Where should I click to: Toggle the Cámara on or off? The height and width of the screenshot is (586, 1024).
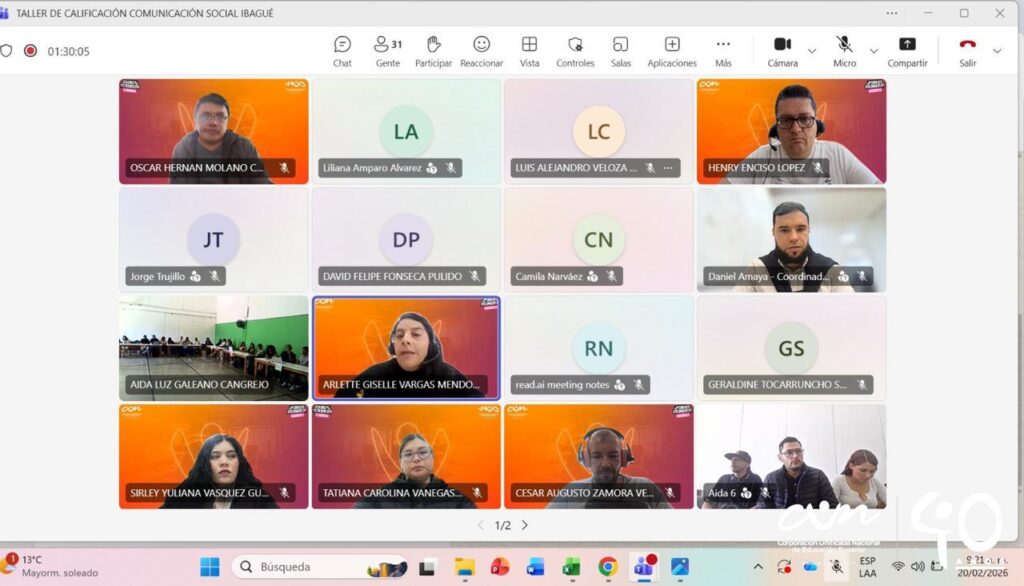pyautogui.click(x=782, y=50)
